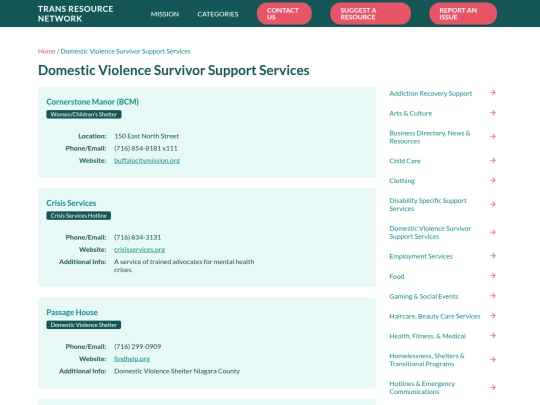
Task: Click arrow icon beside Food
Action: click(x=493, y=276)
